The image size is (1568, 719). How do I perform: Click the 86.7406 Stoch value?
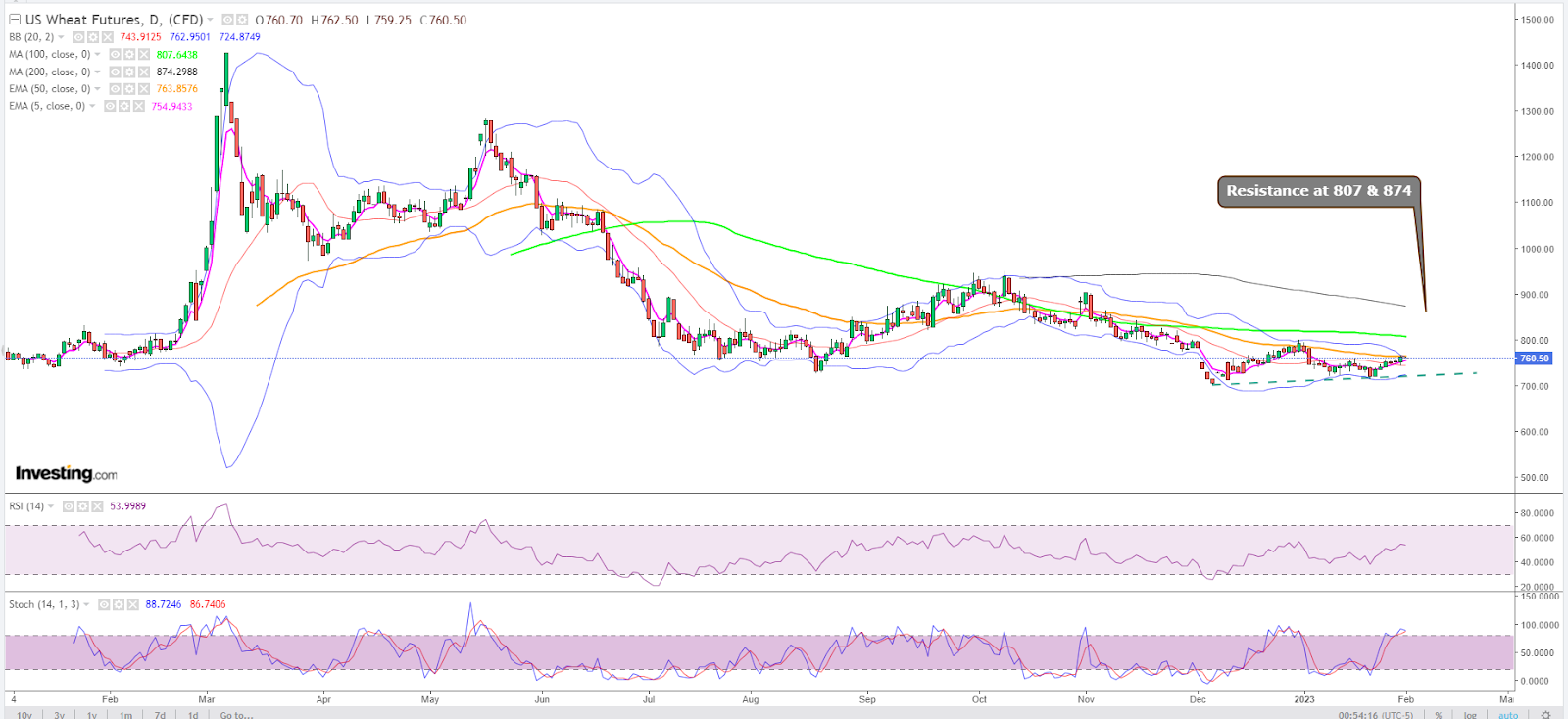[208, 604]
